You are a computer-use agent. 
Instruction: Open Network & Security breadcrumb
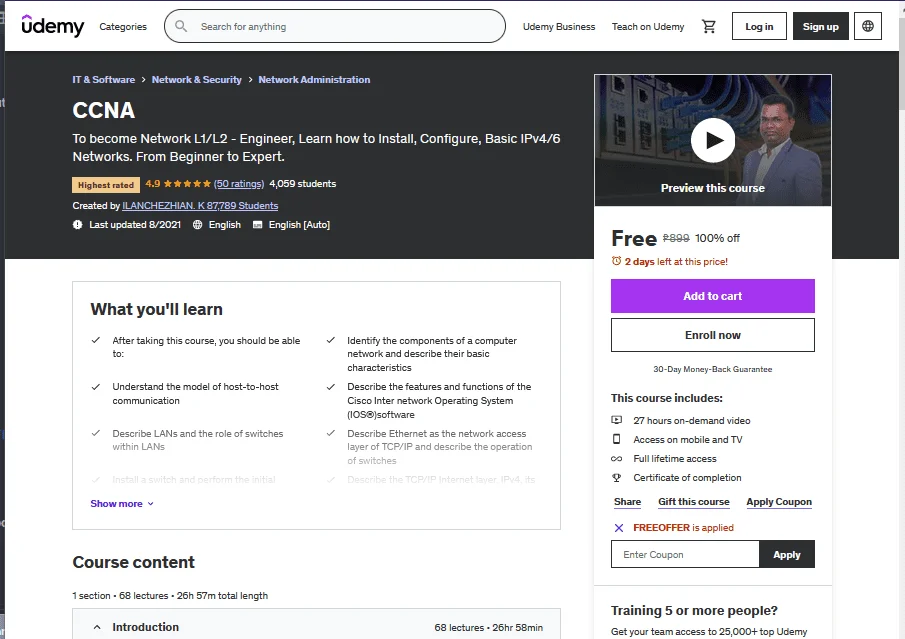coord(196,80)
